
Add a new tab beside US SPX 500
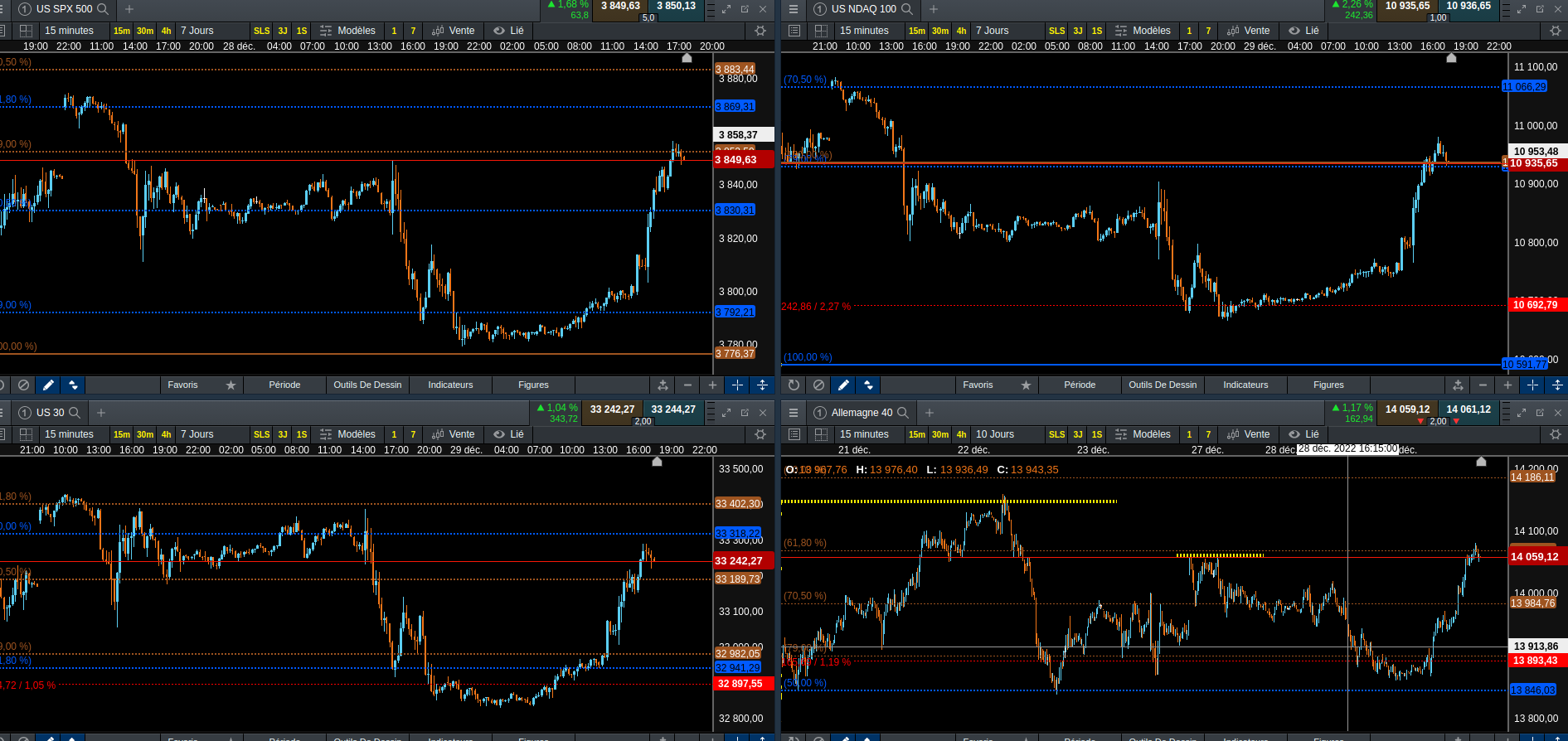click(x=129, y=9)
